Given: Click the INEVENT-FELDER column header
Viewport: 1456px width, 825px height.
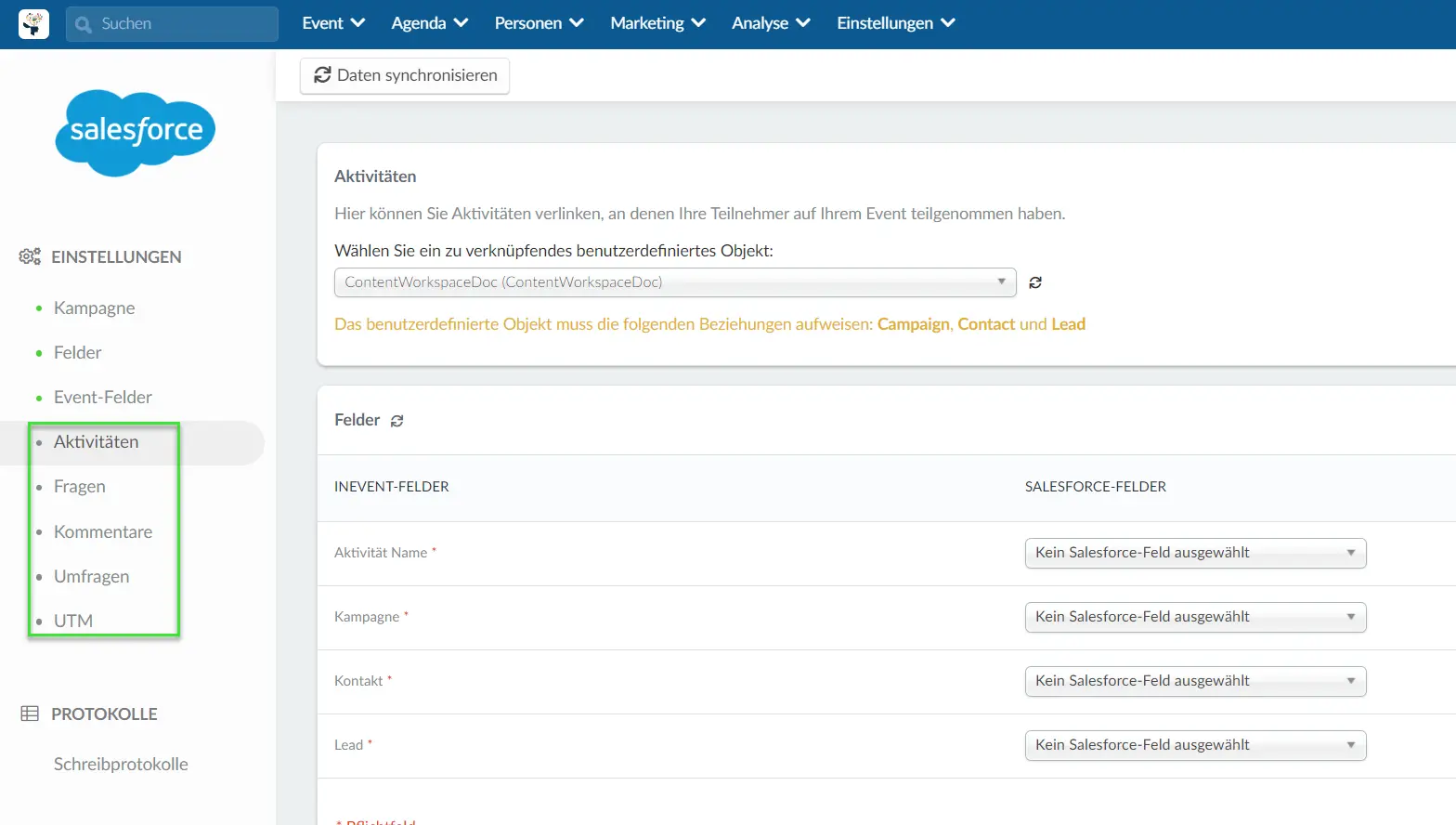Looking at the screenshot, I should (392, 487).
